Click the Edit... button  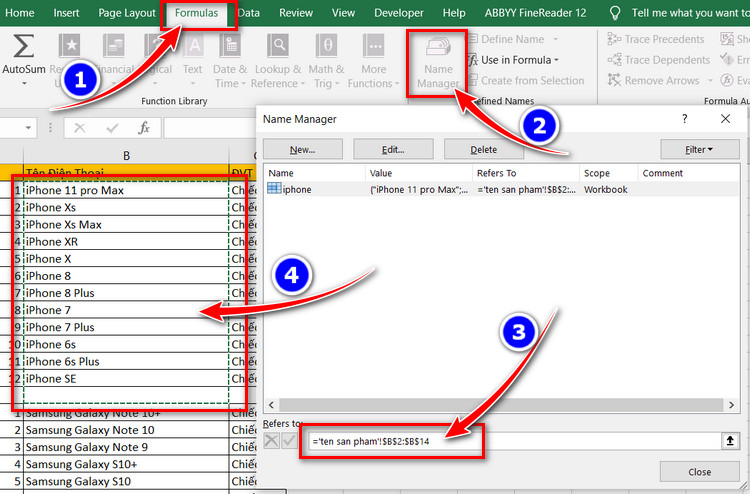pyautogui.click(x=393, y=149)
